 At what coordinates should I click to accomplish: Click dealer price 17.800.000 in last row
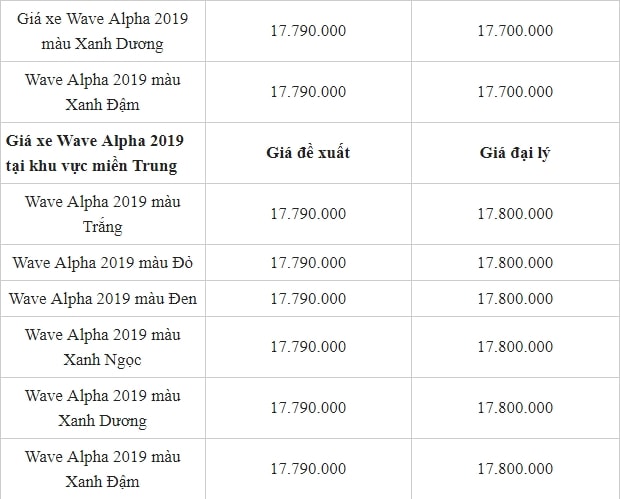[x=515, y=469]
